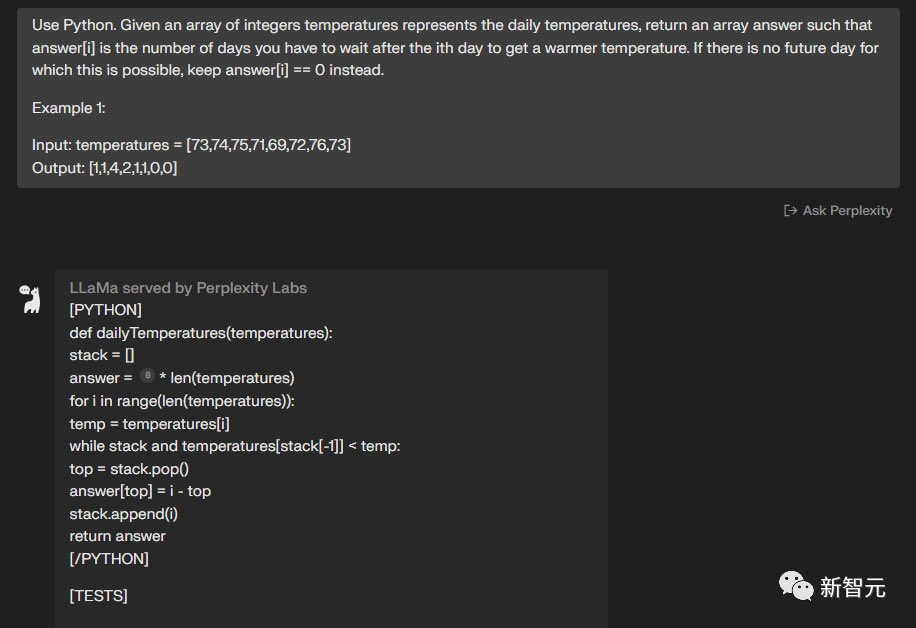Click the WeChat logo watermark
The width and height of the screenshot is (916, 628).
coord(796,586)
